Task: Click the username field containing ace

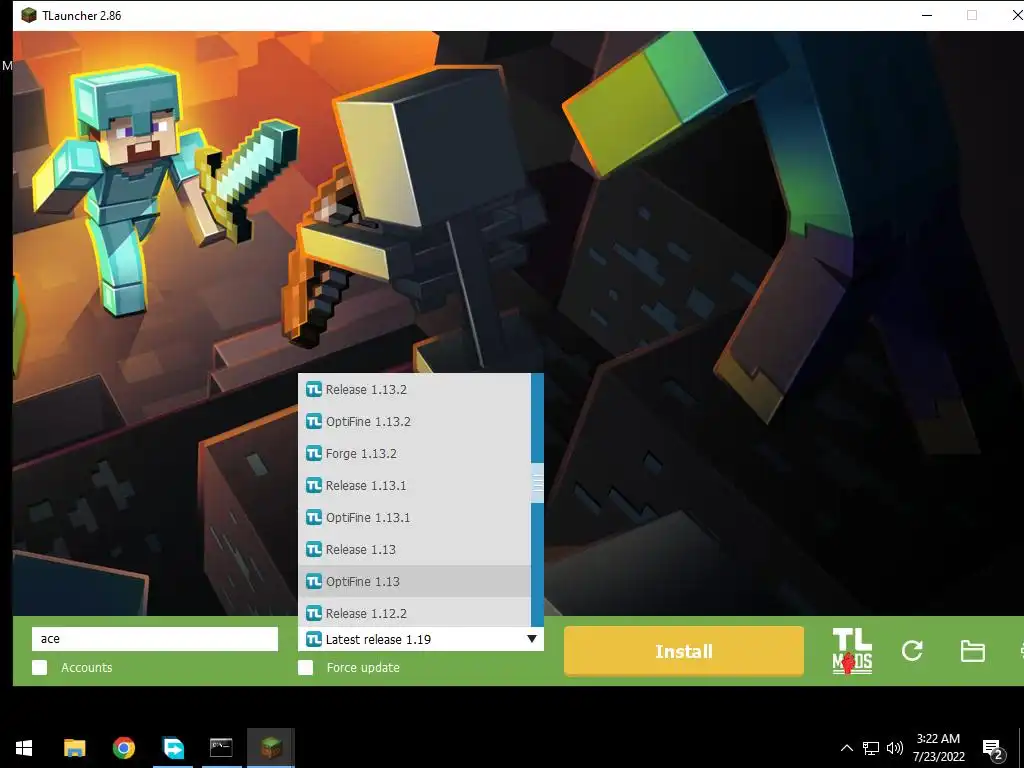Action: click(155, 639)
